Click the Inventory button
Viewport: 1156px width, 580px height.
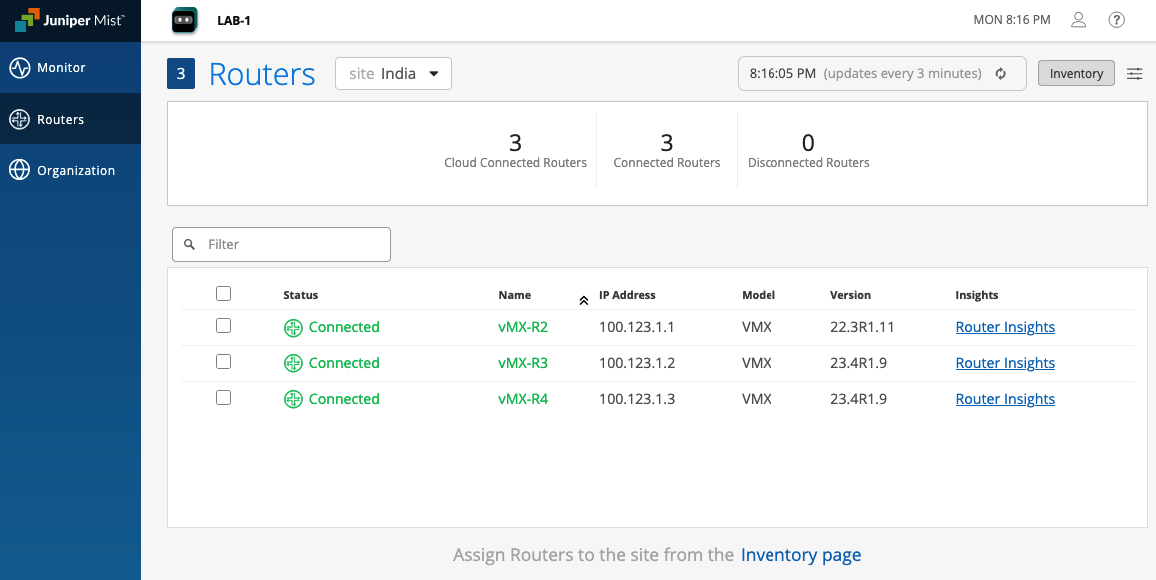click(1076, 74)
